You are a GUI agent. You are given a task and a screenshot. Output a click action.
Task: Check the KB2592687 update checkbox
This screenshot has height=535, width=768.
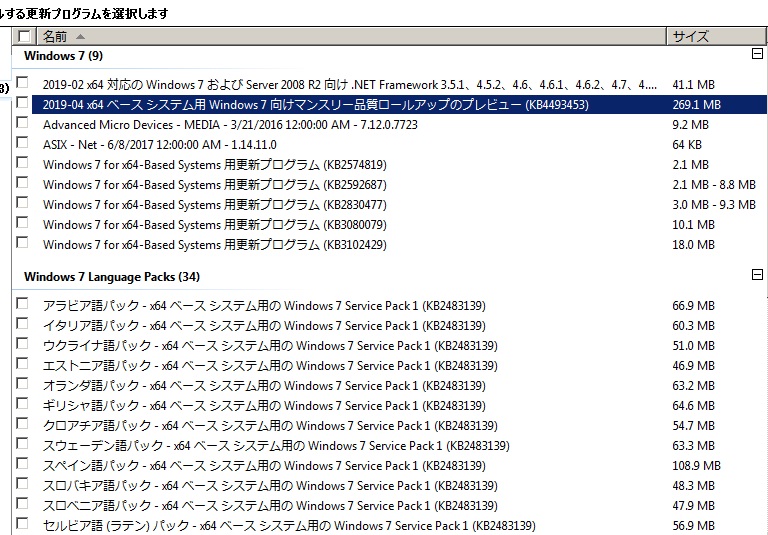23,182
